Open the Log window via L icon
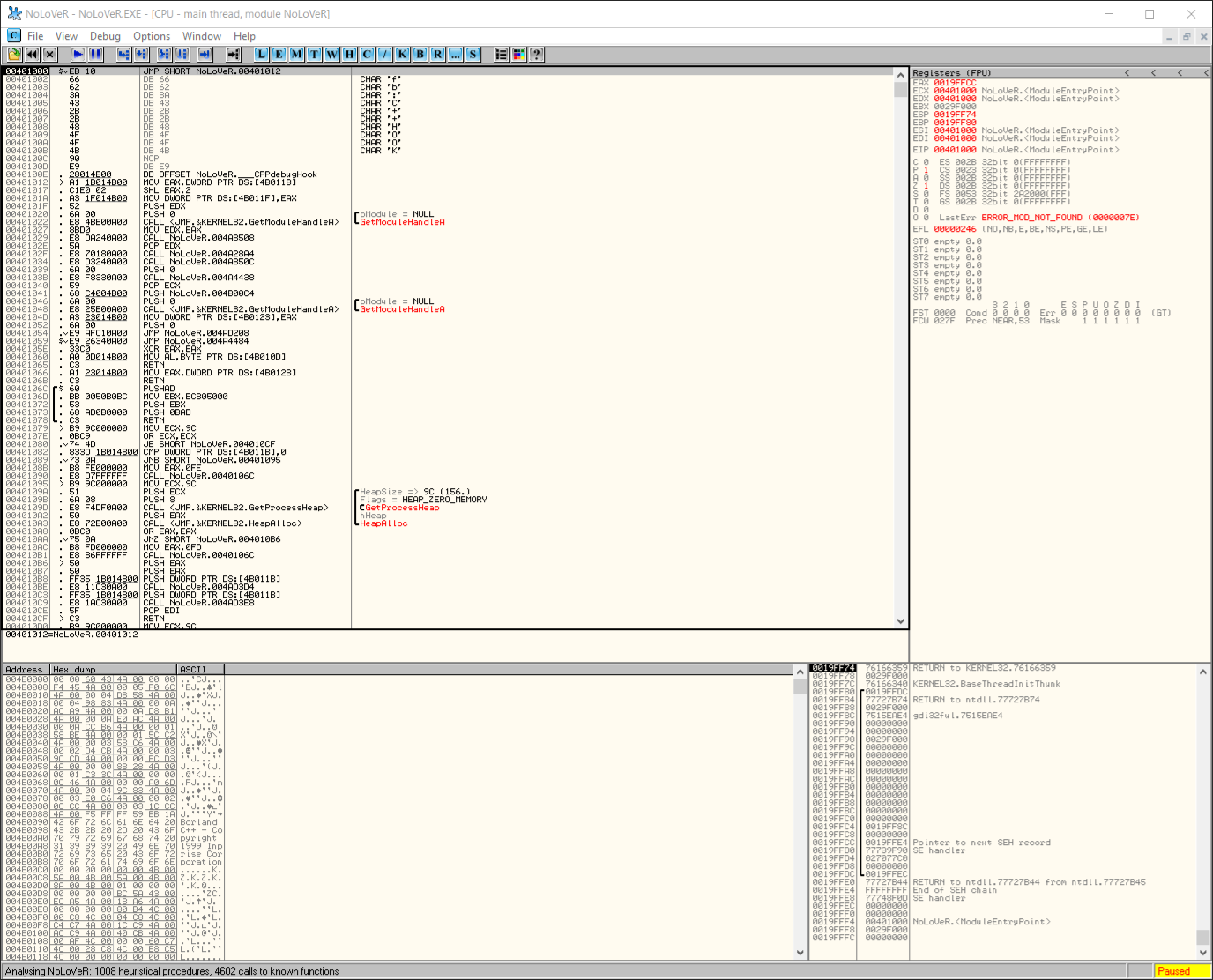This screenshot has width=1213, height=980. click(x=262, y=54)
